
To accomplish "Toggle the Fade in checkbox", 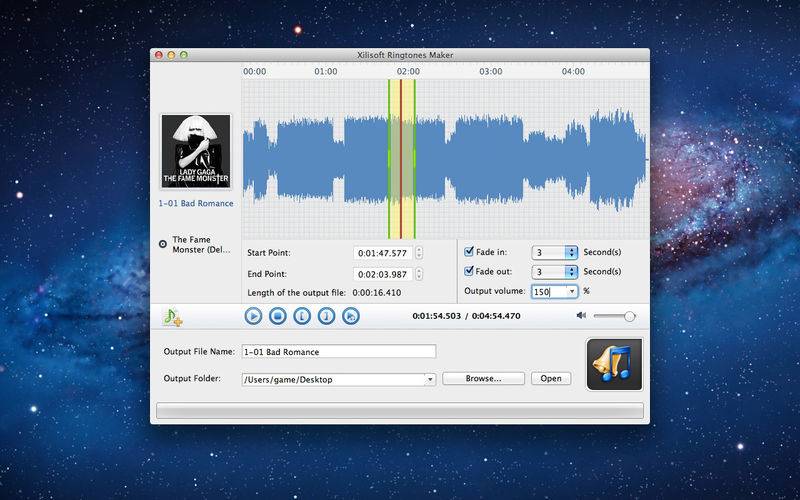I will click(x=469, y=251).
